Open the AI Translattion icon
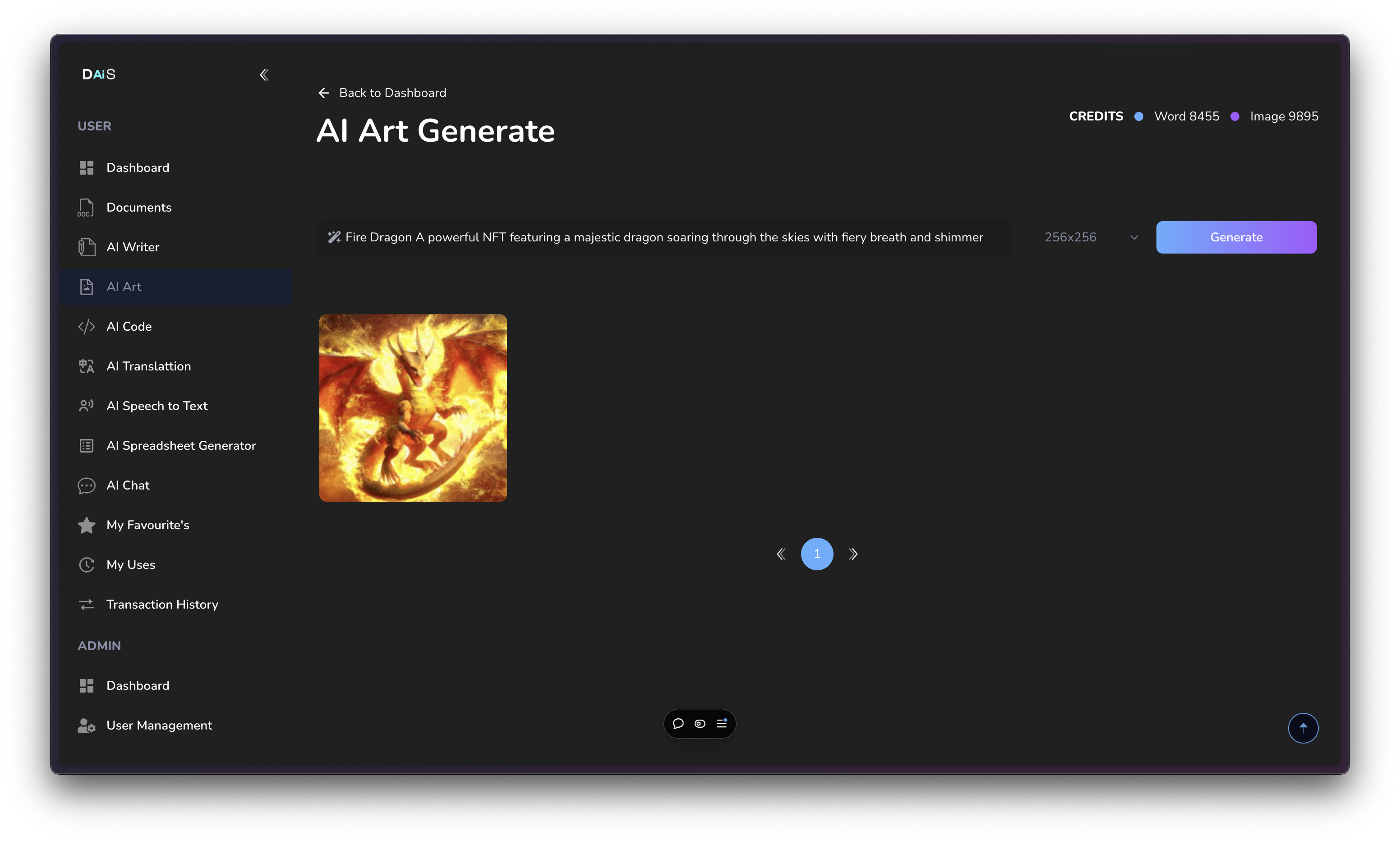This screenshot has width=1400, height=841. pos(86,366)
